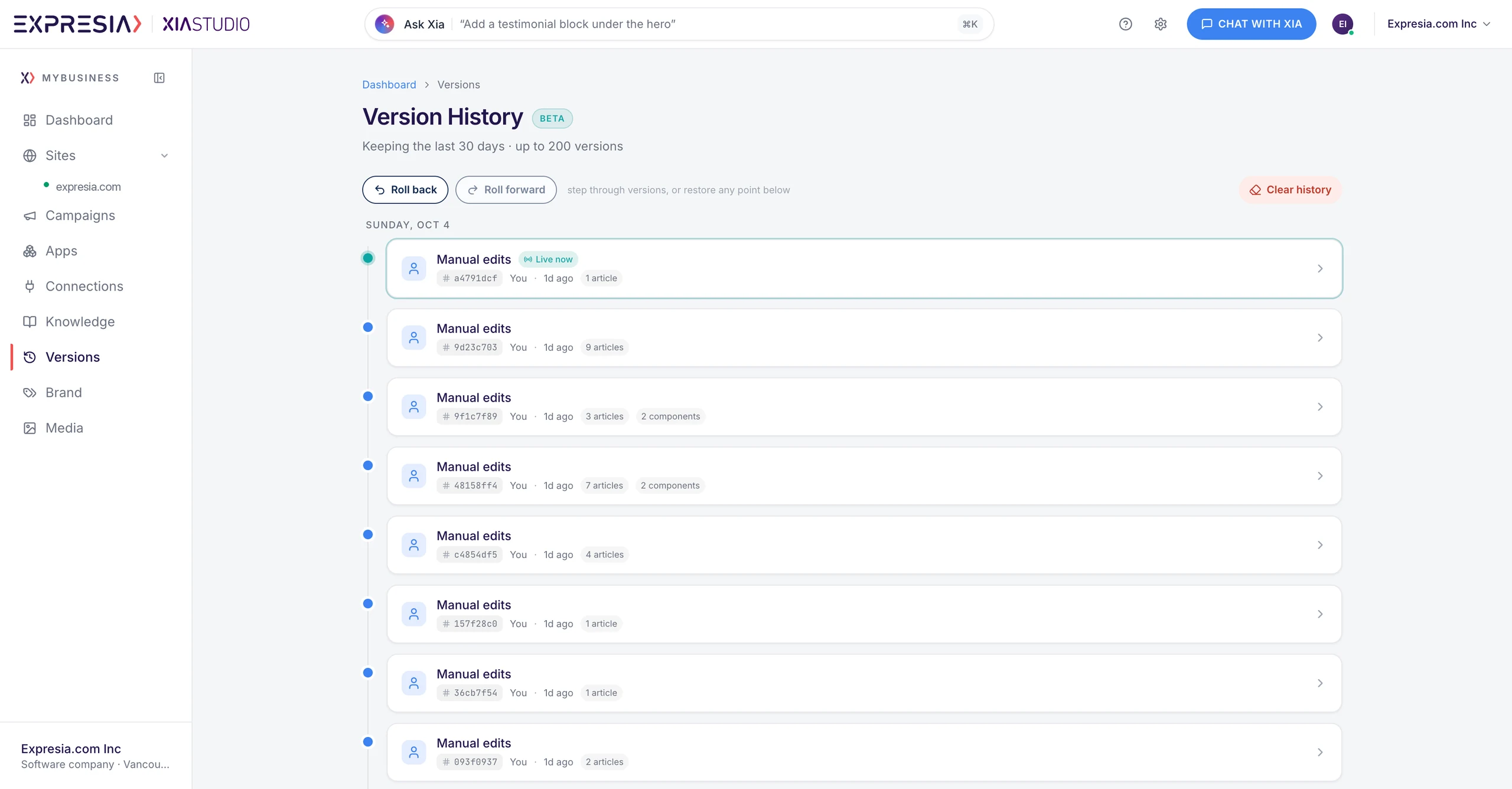Screen dimensions: 1512x789
Task: Click the EI user avatar
Action: (1342, 24)
